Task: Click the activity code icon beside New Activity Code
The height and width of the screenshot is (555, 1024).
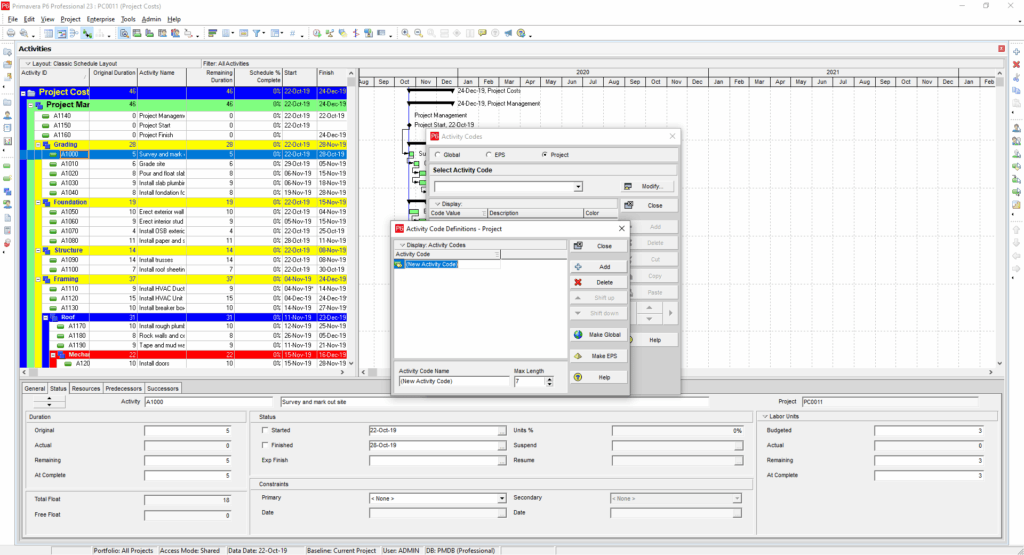Action: click(398, 264)
